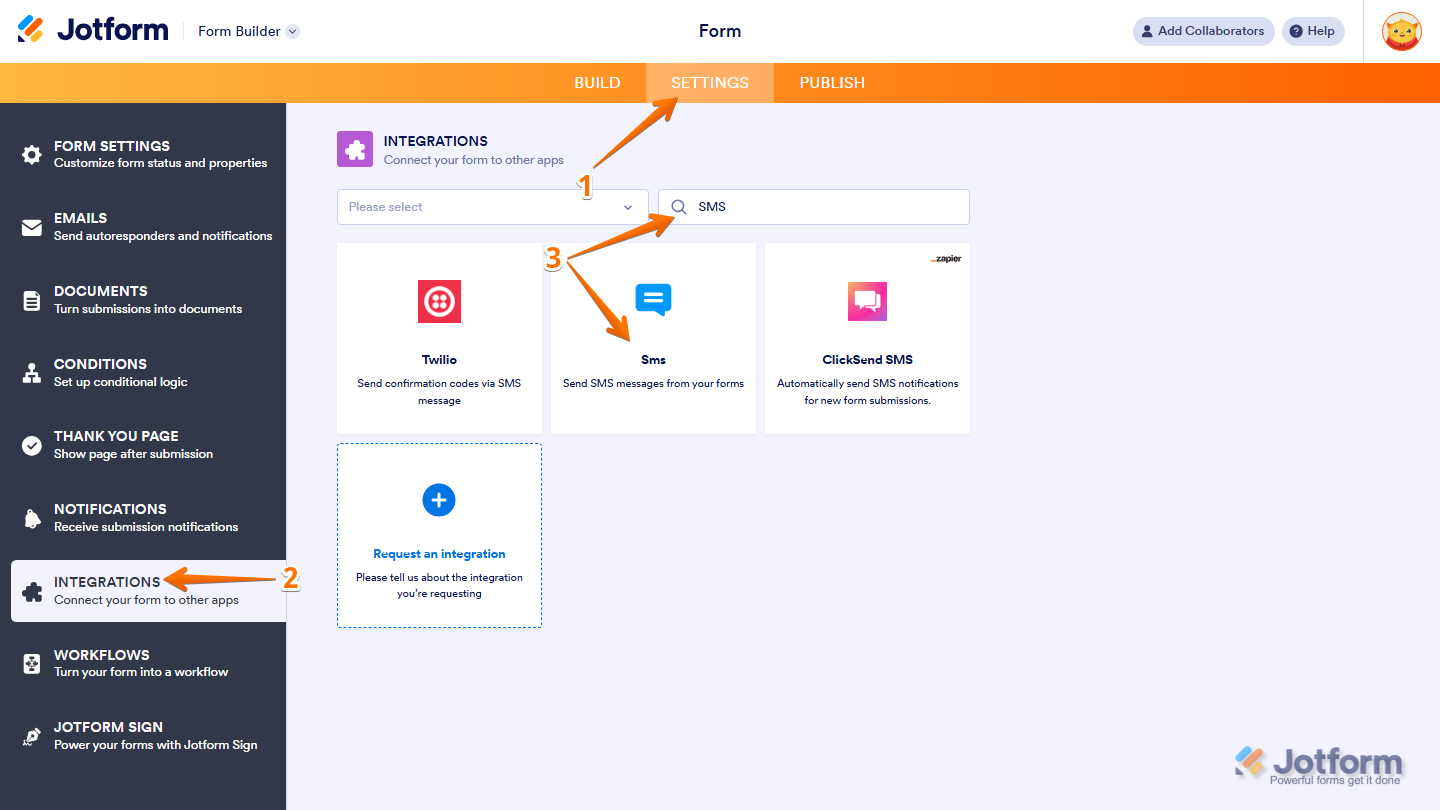Click the Request an integration link
The height and width of the screenshot is (810, 1440).
(x=439, y=553)
